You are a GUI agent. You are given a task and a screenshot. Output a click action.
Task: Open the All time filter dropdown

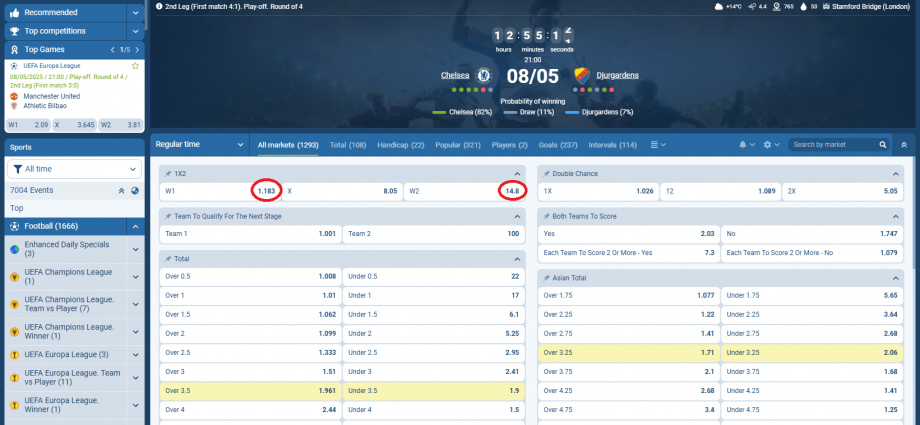(75, 169)
